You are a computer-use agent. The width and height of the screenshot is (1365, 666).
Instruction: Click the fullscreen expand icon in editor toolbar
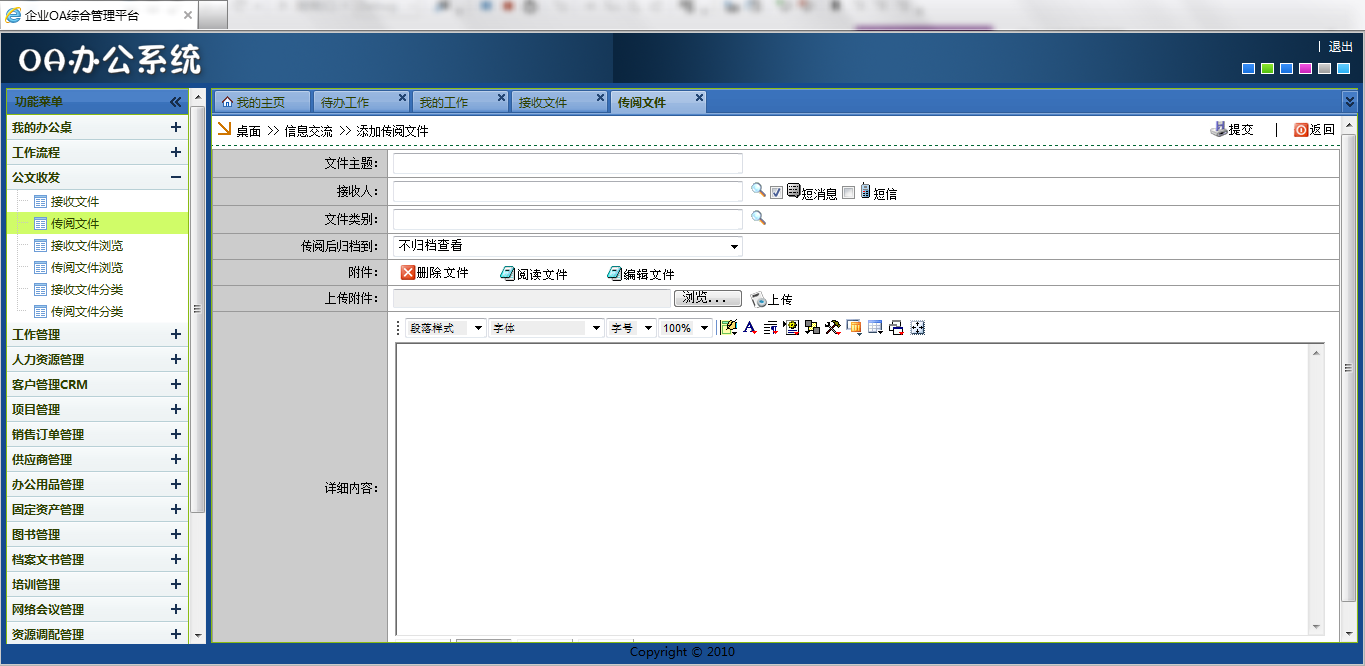[x=918, y=327]
